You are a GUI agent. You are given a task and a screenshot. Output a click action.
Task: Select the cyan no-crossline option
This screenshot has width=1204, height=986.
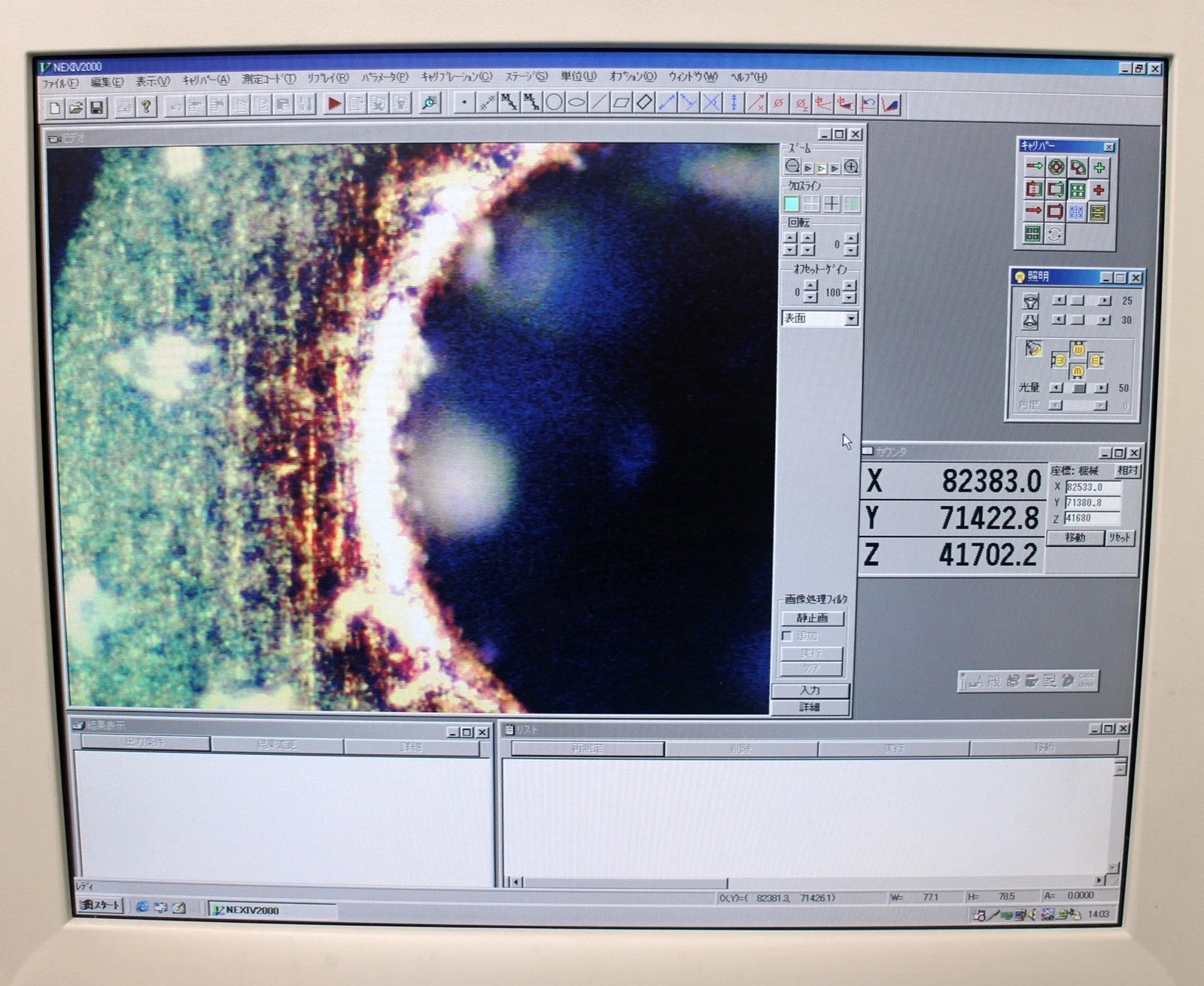point(792,204)
